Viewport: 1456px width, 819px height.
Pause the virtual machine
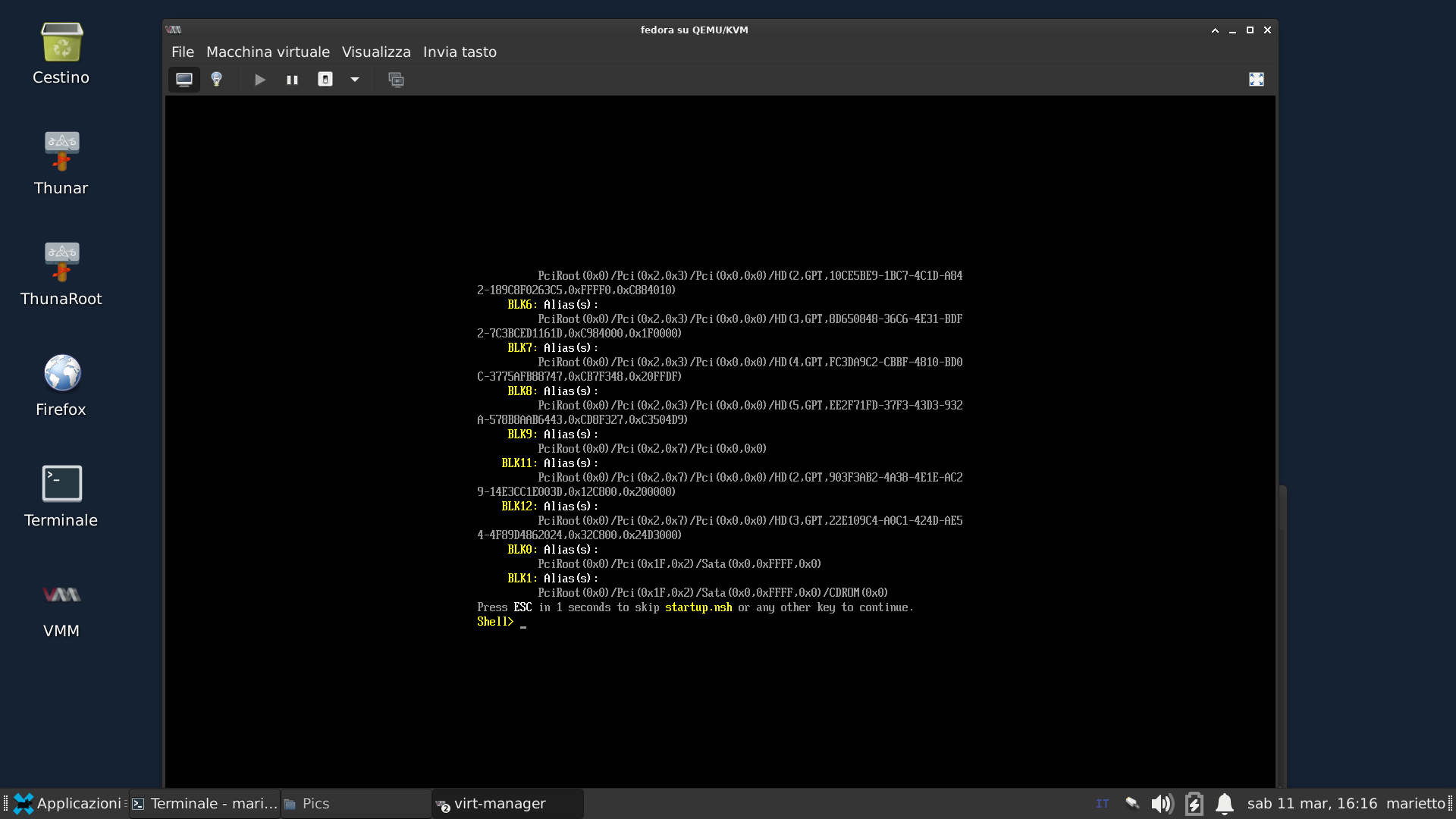(292, 80)
